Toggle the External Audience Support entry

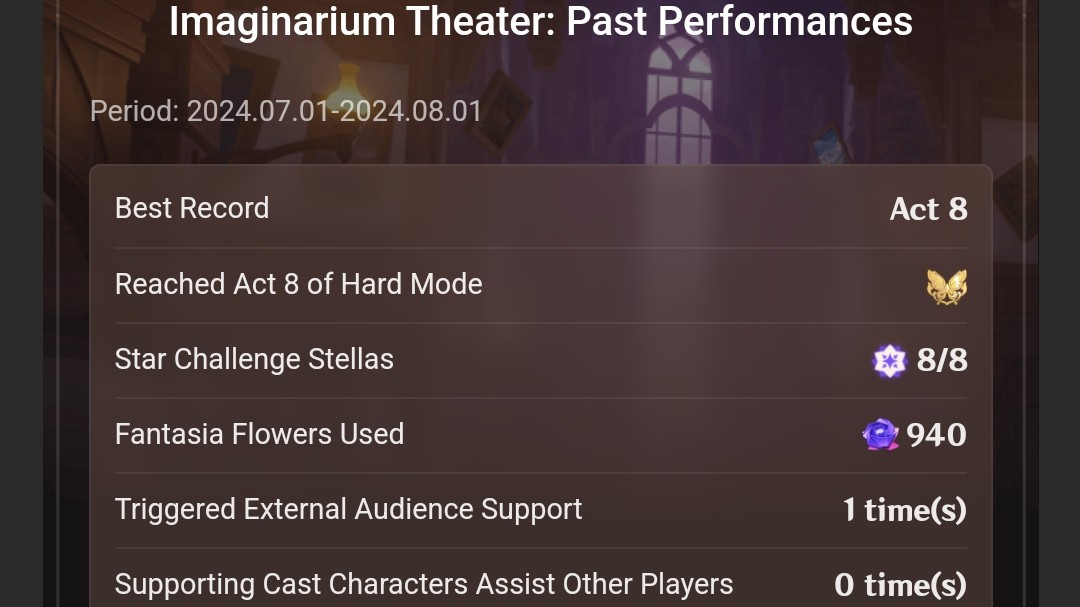pos(540,509)
